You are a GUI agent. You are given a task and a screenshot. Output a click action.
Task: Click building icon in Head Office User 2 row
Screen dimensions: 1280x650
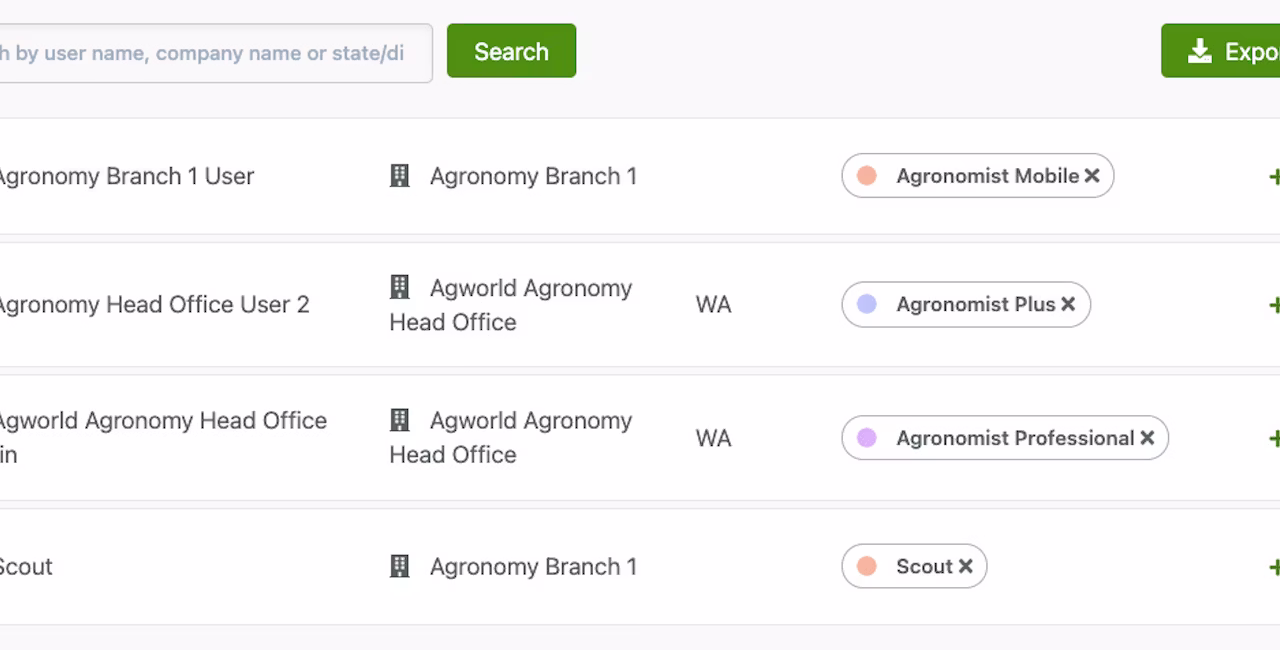399,288
